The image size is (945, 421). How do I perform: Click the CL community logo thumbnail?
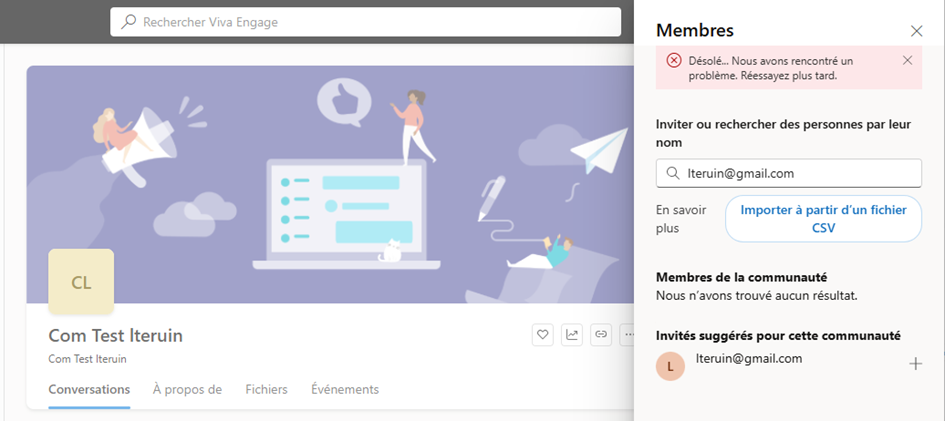pyautogui.click(x=81, y=282)
